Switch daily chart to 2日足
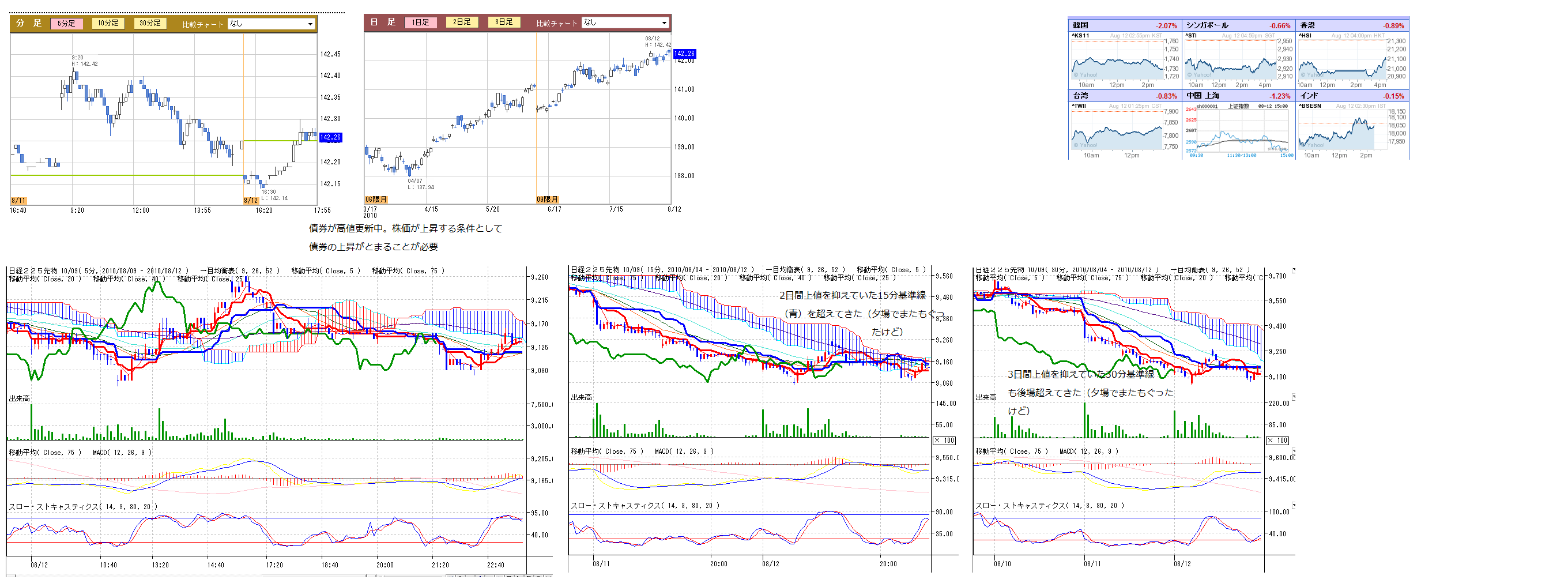 461,22
